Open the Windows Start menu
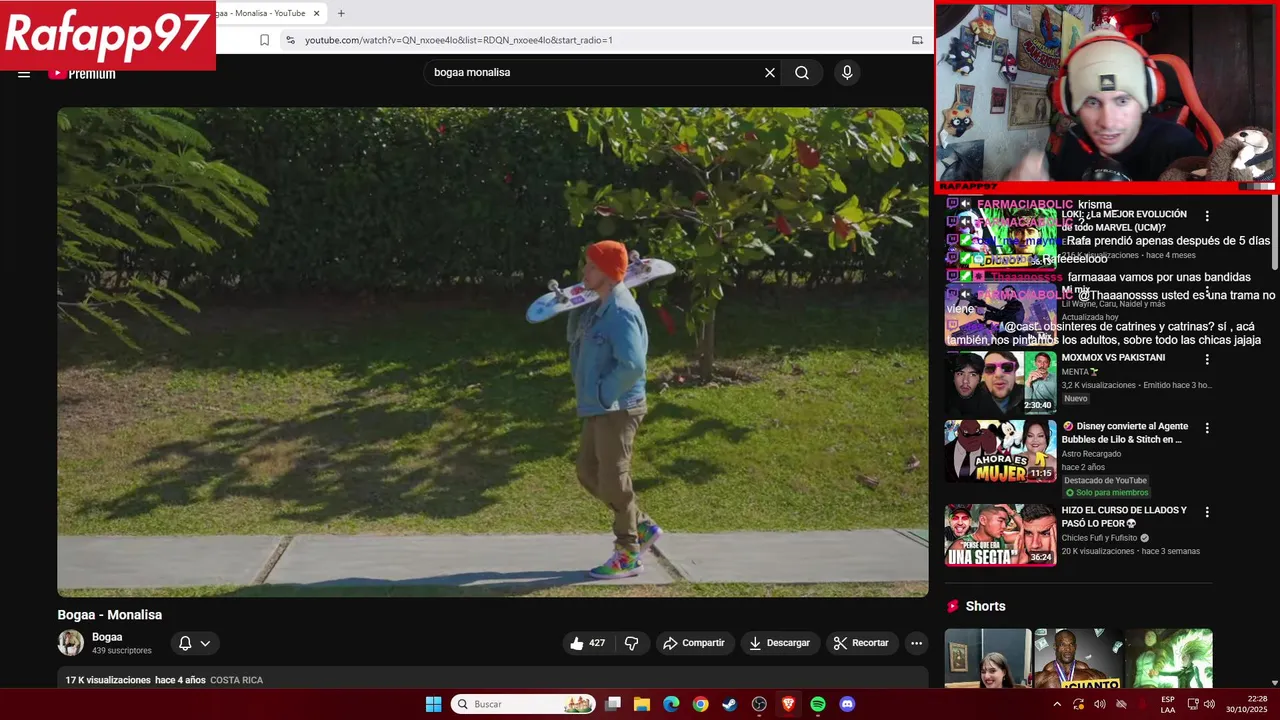 point(433,704)
